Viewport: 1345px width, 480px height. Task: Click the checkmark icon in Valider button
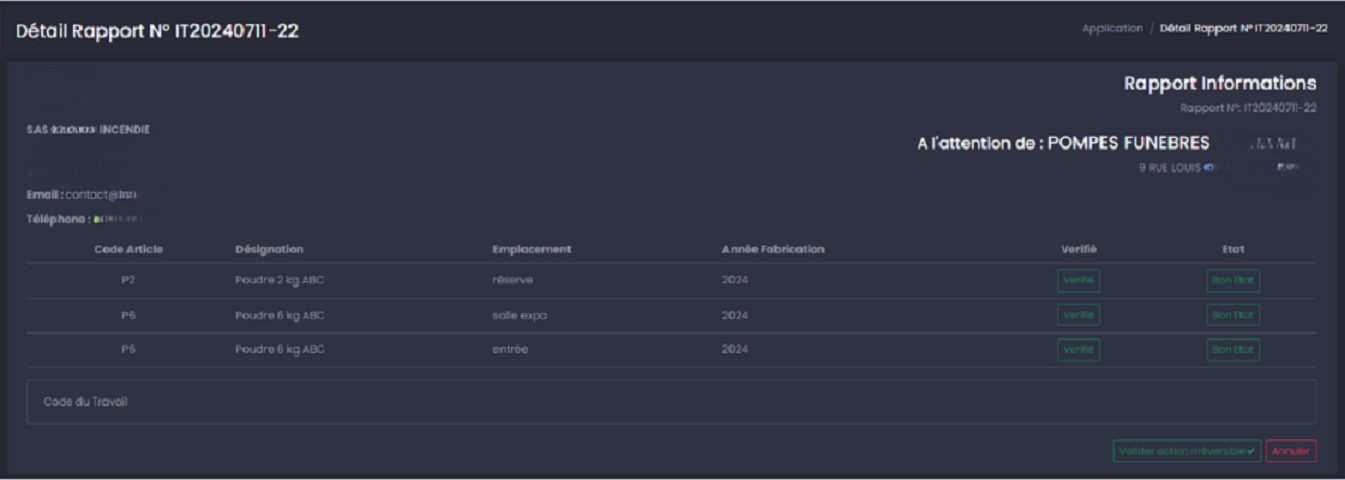click(1253, 451)
